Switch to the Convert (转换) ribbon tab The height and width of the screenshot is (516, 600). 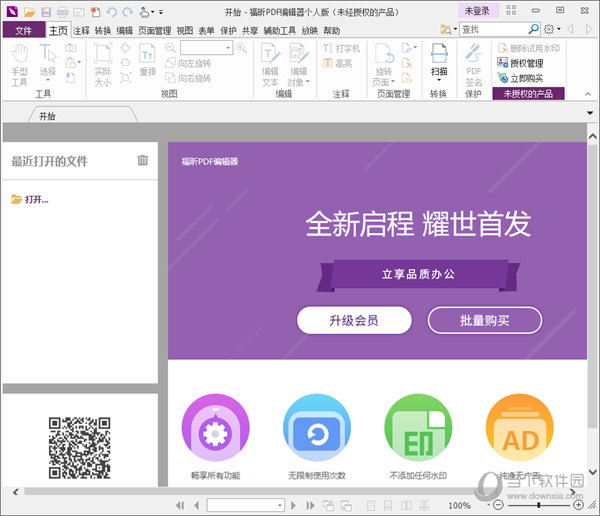(103, 31)
